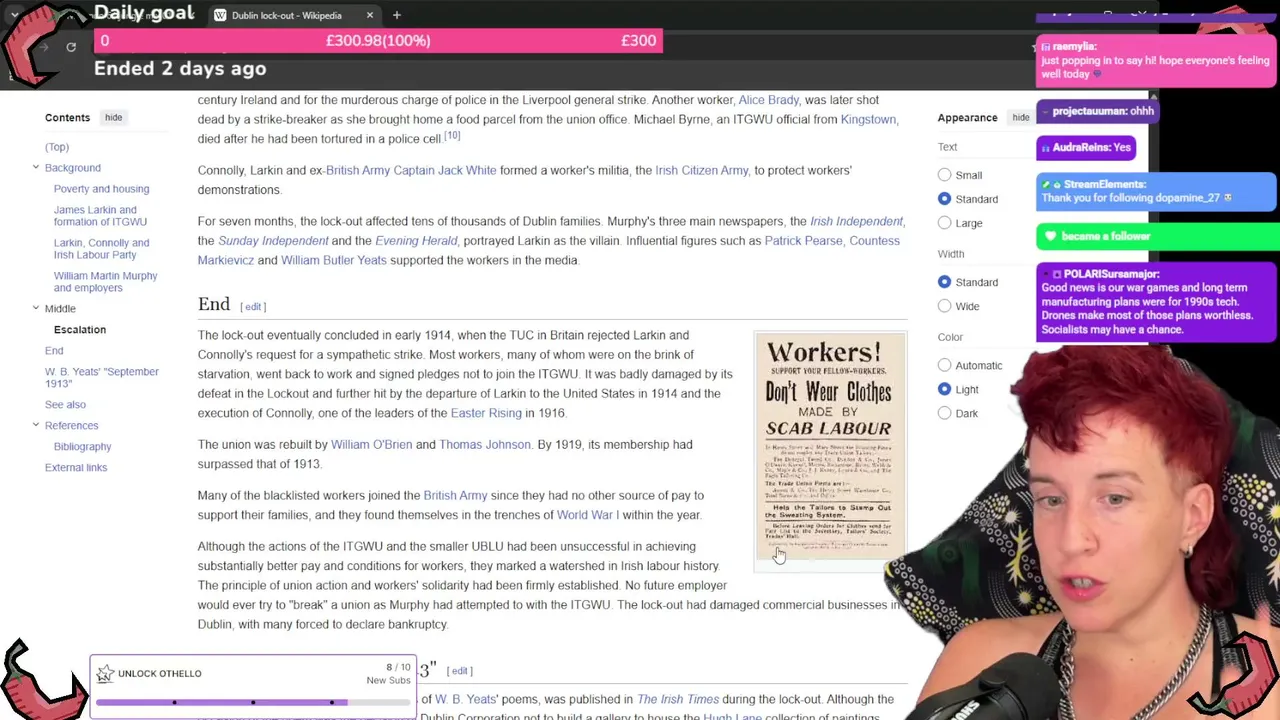This screenshot has height=720, width=1280.
Task: Select the Large text size option
Action: click(x=944, y=223)
